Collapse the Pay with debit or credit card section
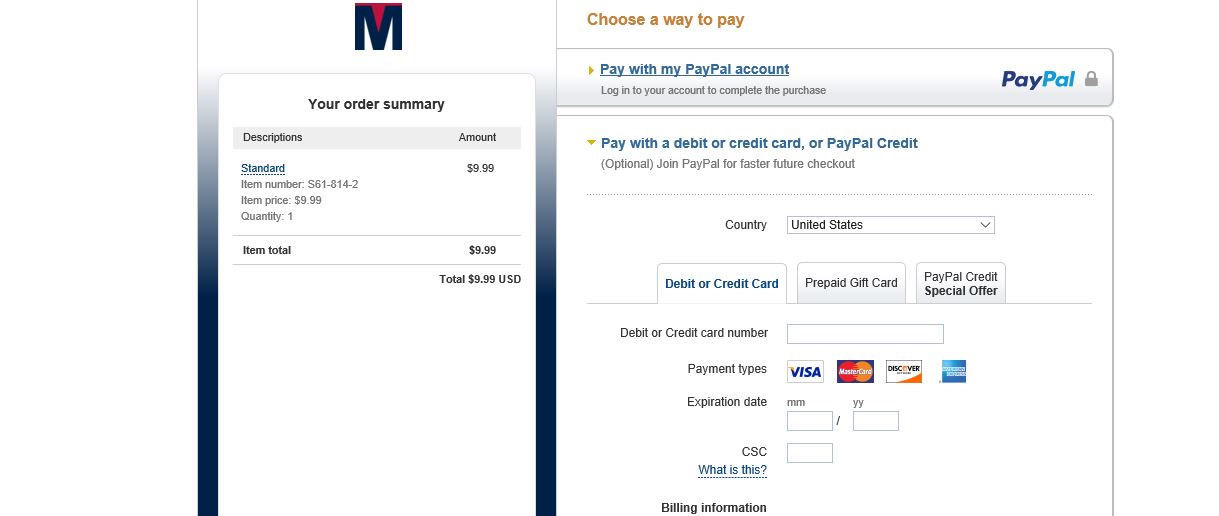 click(x=591, y=143)
